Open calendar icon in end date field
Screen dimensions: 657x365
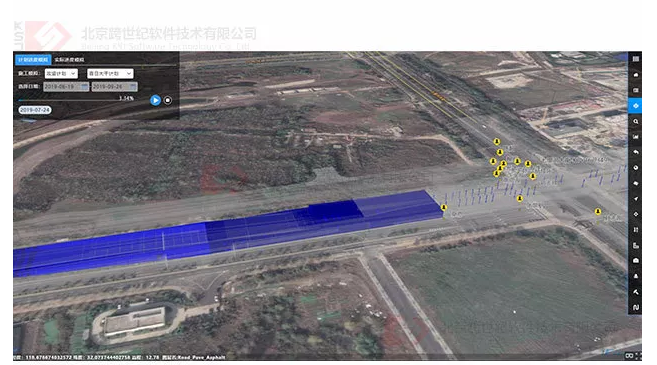point(133,86)
